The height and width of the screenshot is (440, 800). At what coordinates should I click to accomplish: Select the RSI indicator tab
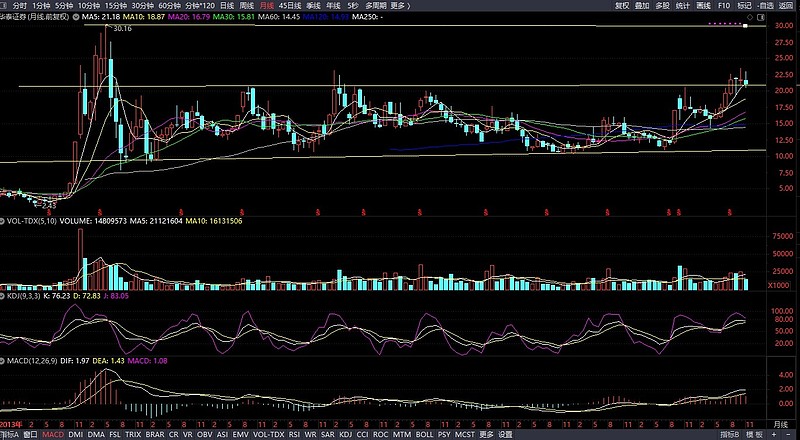tap(295, 435)
